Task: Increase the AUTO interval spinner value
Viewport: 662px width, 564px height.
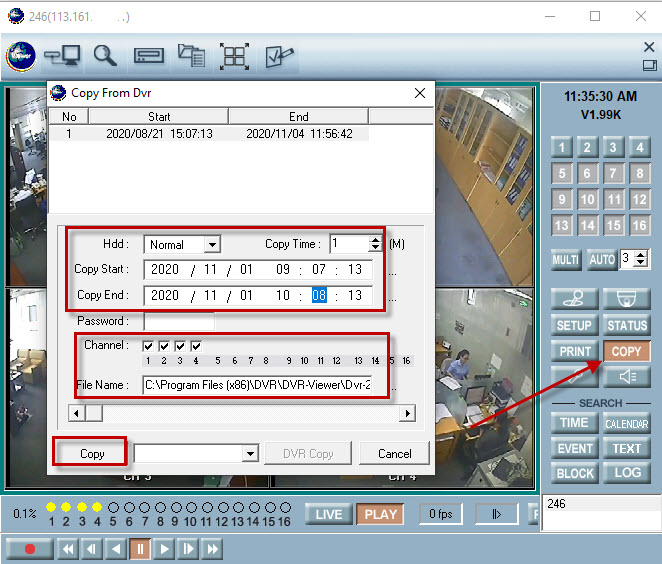Action: point(641,255)
